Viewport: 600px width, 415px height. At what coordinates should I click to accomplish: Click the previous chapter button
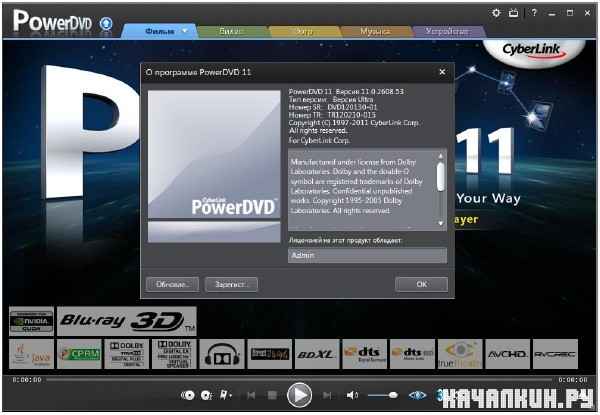click(x=251, y=395)
